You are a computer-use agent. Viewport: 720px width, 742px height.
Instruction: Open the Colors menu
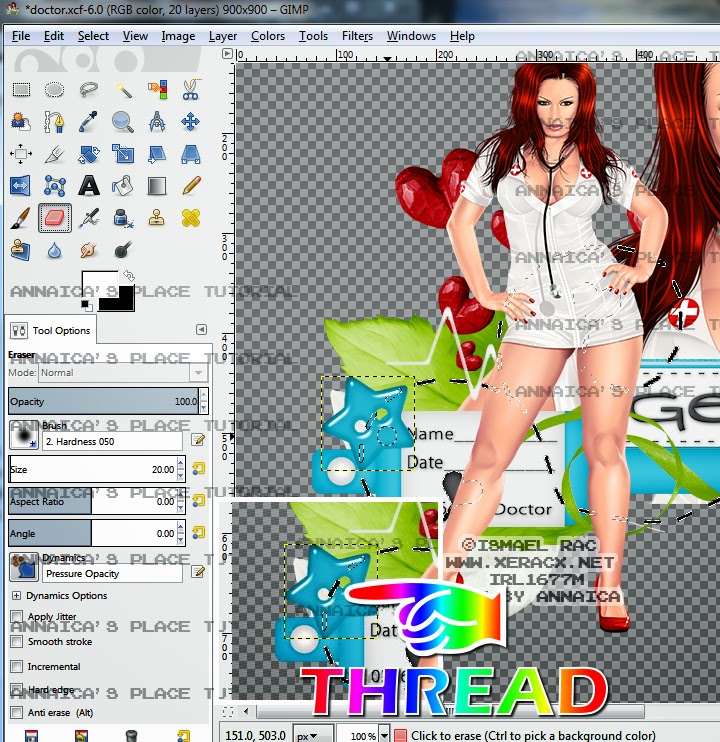coord(268,36)
